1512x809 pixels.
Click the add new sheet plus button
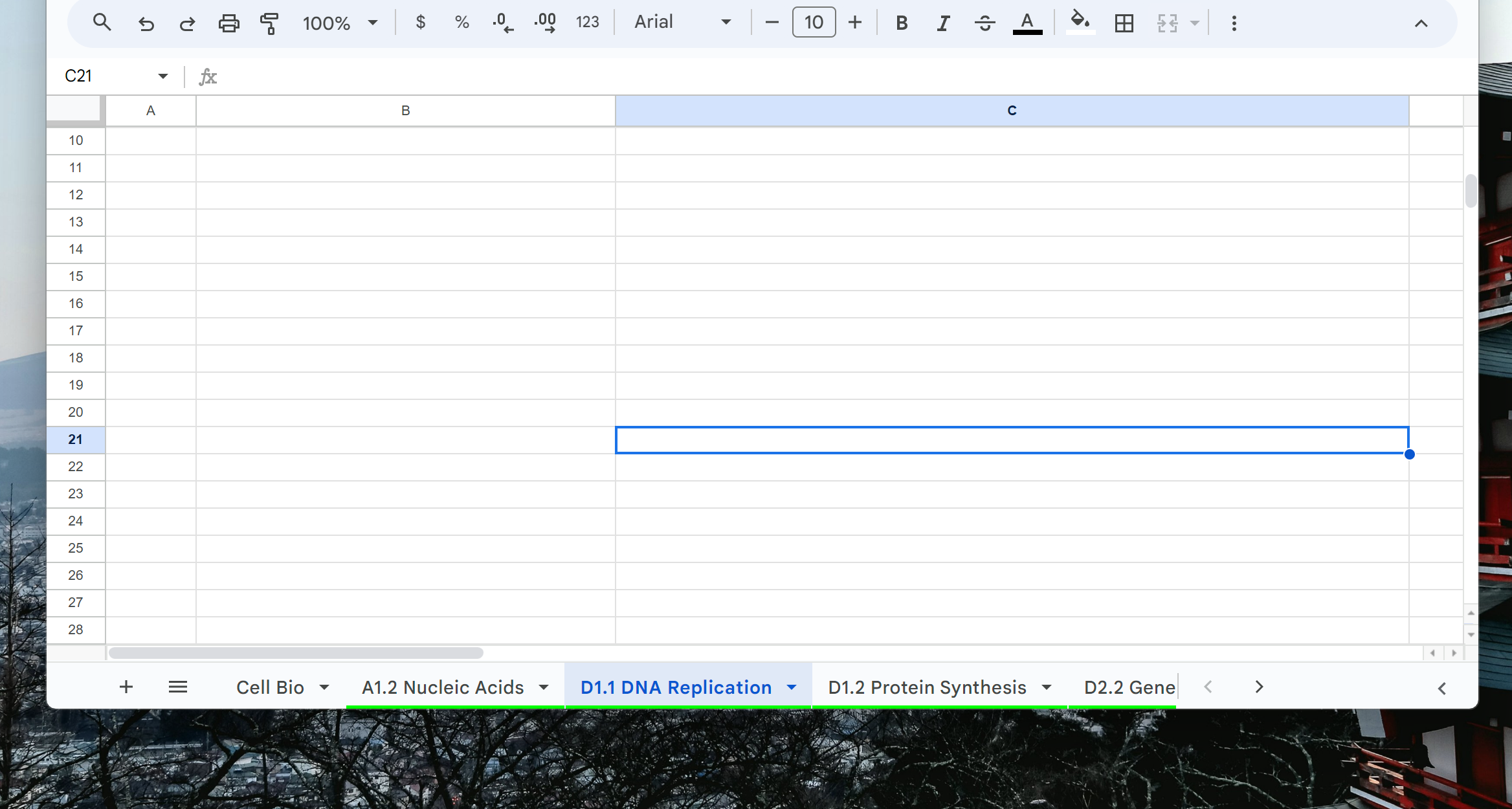(x=126, y=687)
